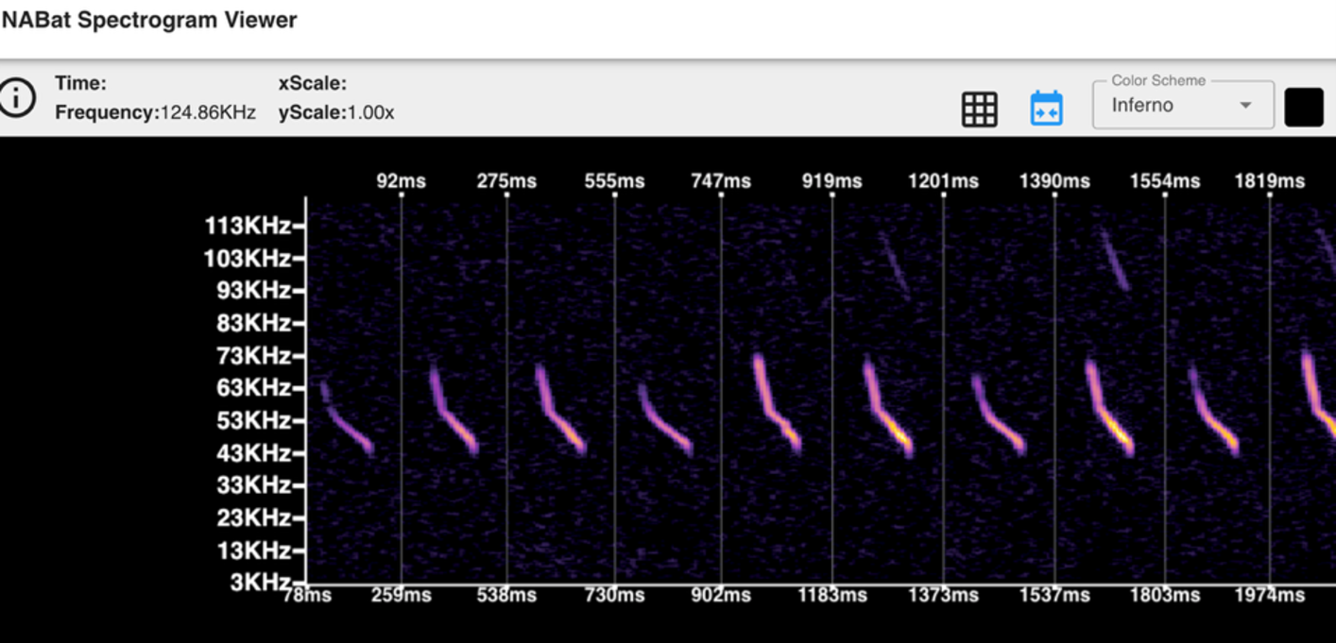Click the 13KHz frequency axis label

(254, 551)
